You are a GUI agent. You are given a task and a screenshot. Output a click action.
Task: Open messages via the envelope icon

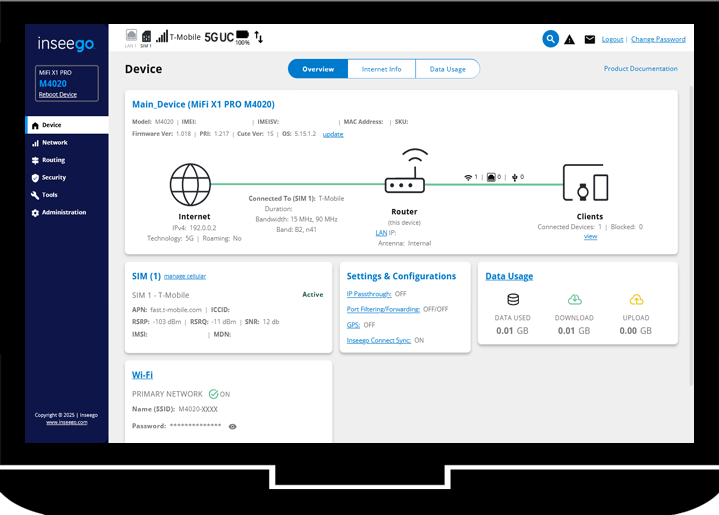point(590,39)
